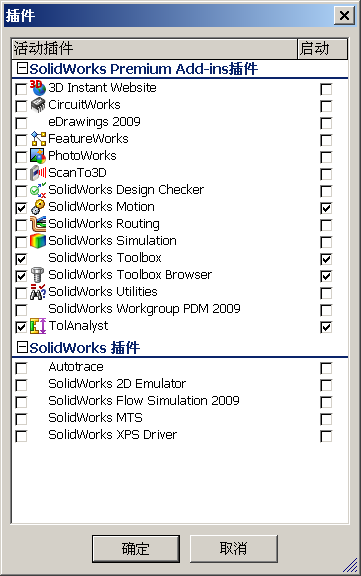Select SolidWorks Flow Simulation 2009 label

144,400
